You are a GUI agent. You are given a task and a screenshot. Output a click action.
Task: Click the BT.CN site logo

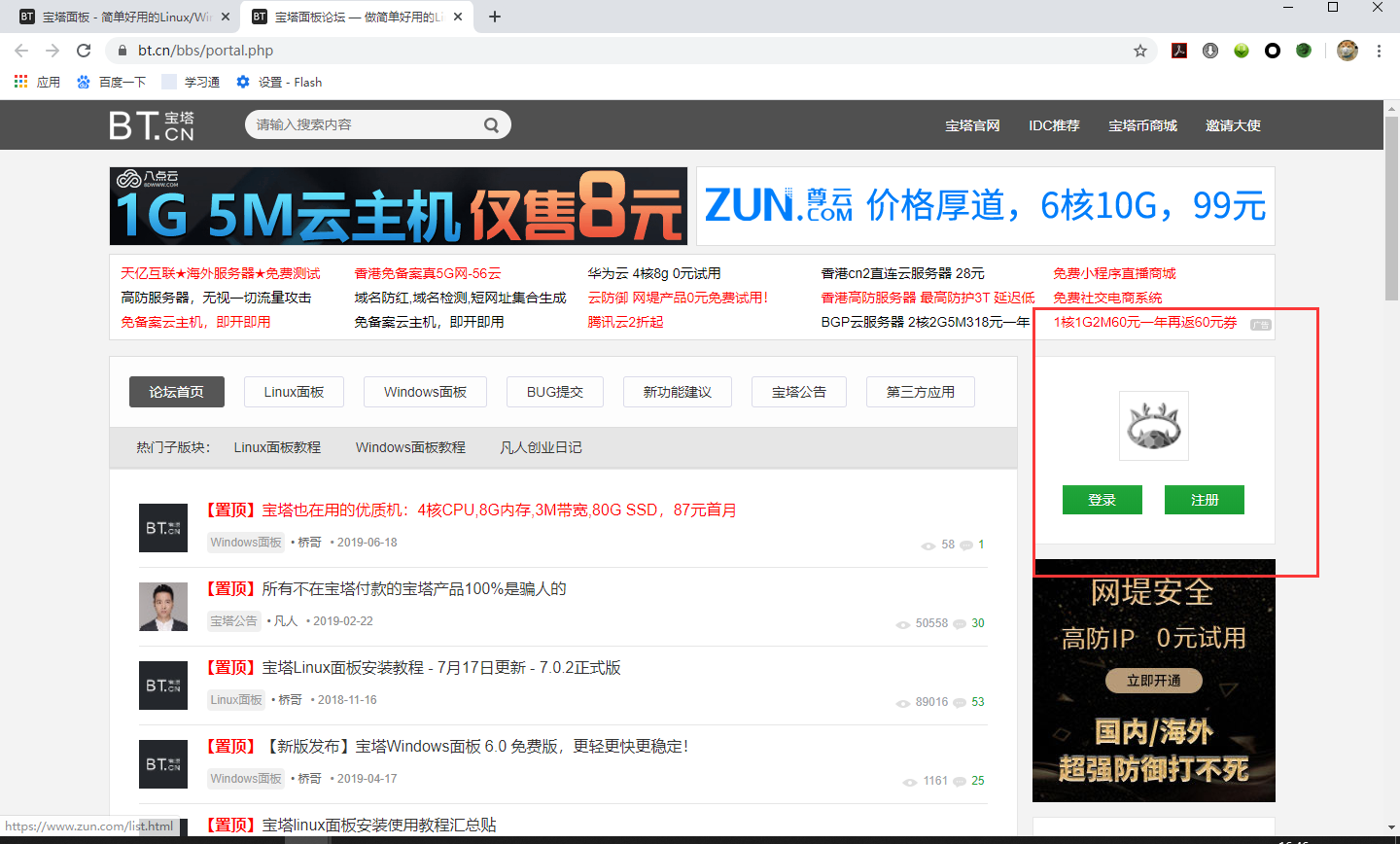click(152, 125)
